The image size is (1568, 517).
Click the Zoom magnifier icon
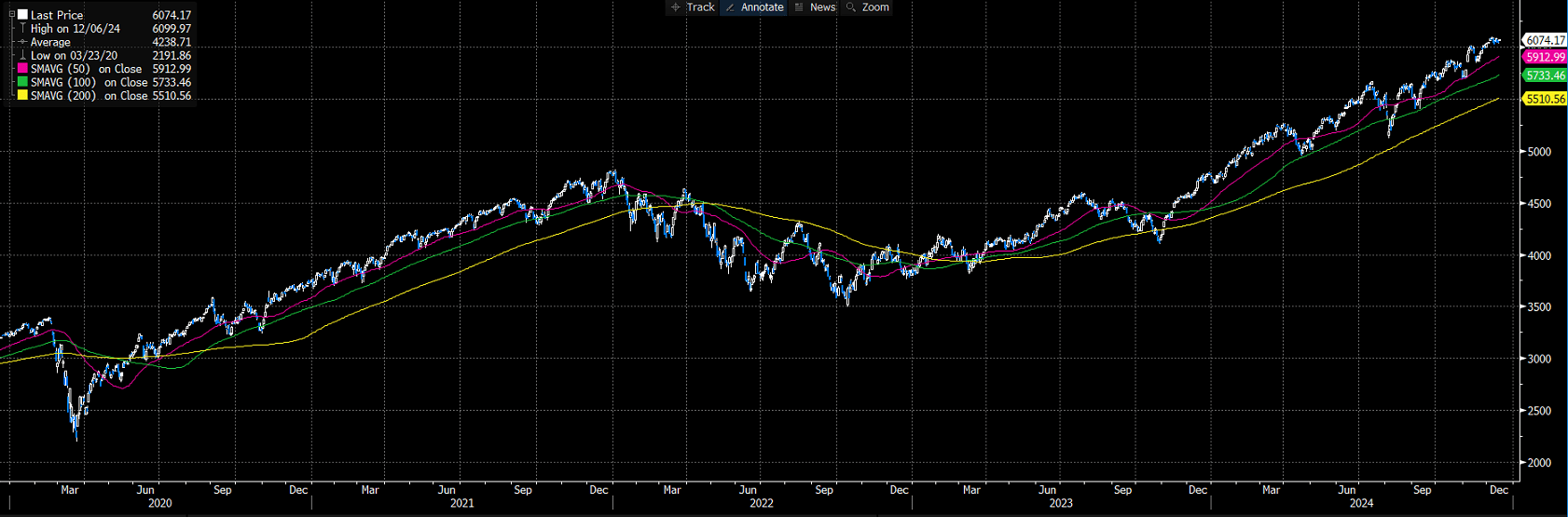tap(850, 7)
